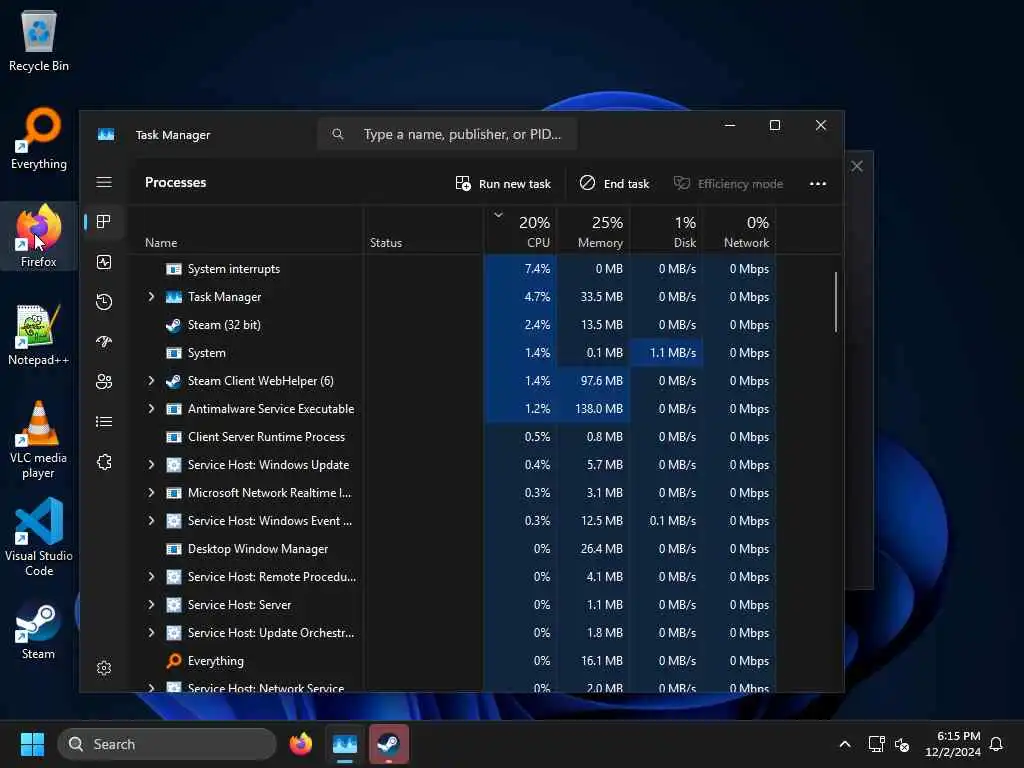Expand Service Host: Server row
The image size is (1024, 768).
pyautogui.click(x=152, y=605)
